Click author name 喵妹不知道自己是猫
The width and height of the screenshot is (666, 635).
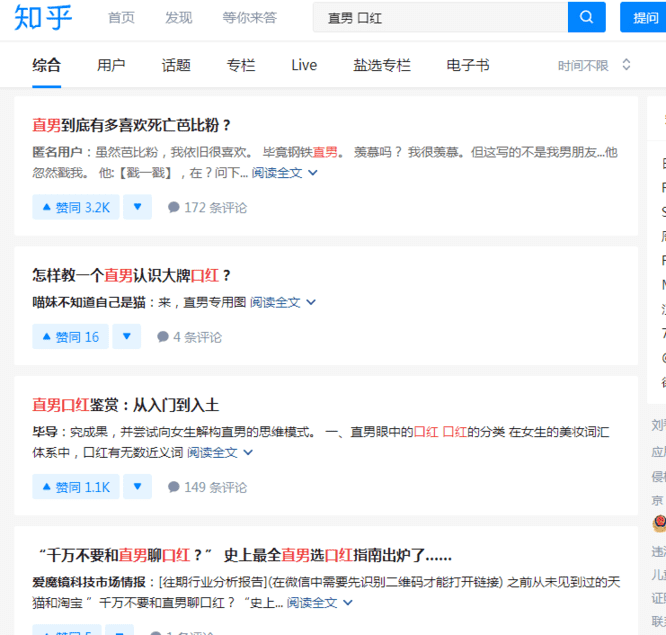[x=89, y=302]
